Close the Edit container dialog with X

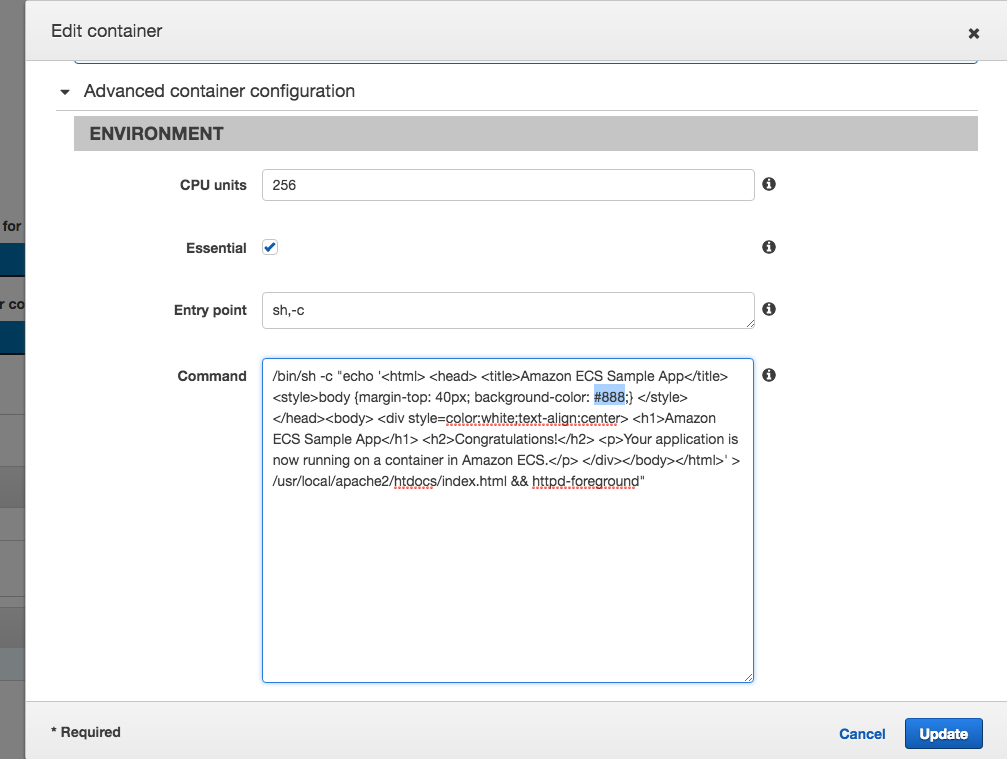[x=973, y=33]
